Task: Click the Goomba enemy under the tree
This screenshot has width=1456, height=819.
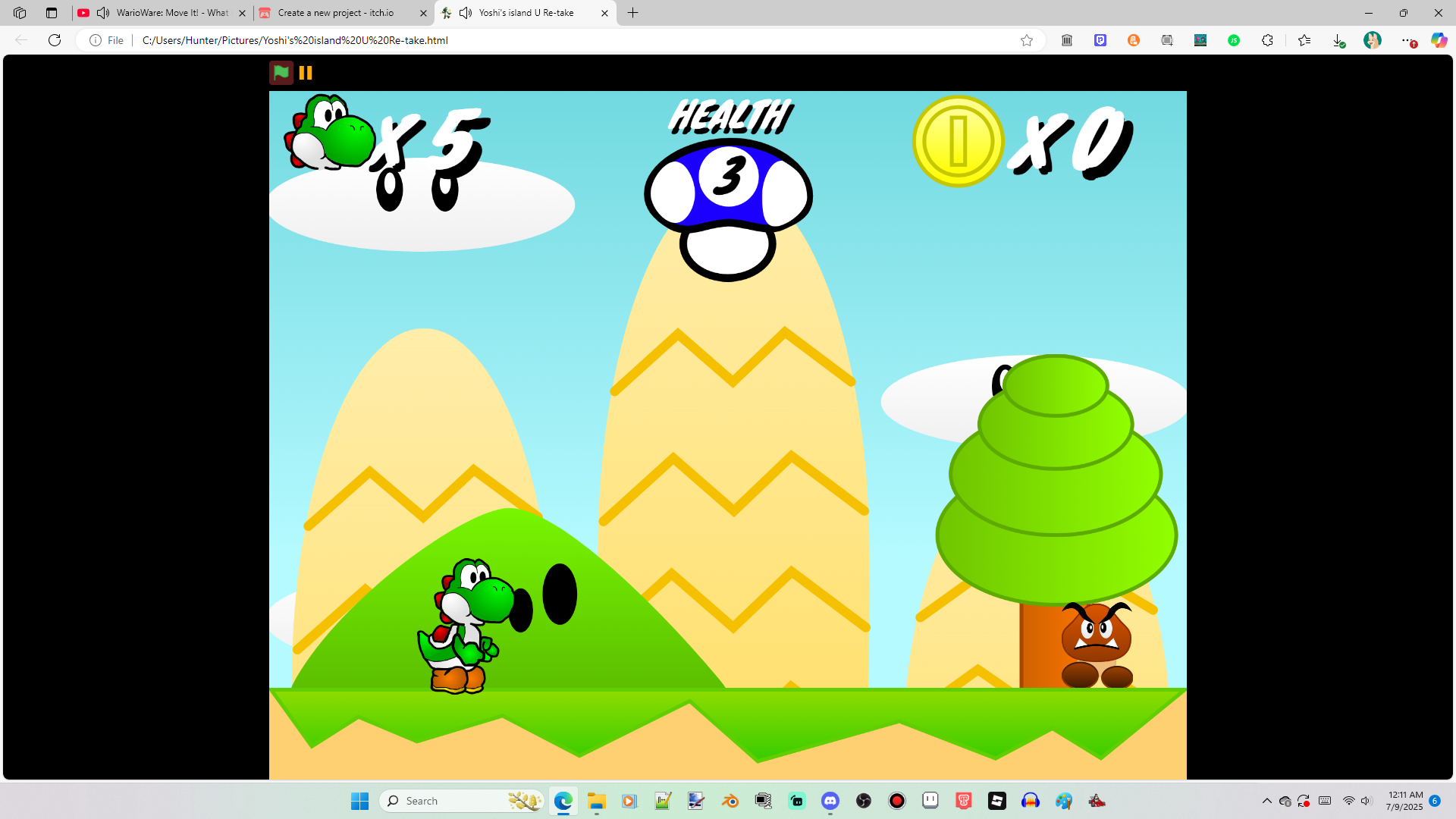Action: point(1097,645)
